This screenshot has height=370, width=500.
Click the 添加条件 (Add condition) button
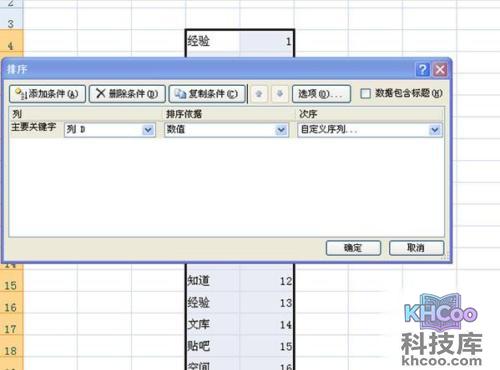[48, 94]
